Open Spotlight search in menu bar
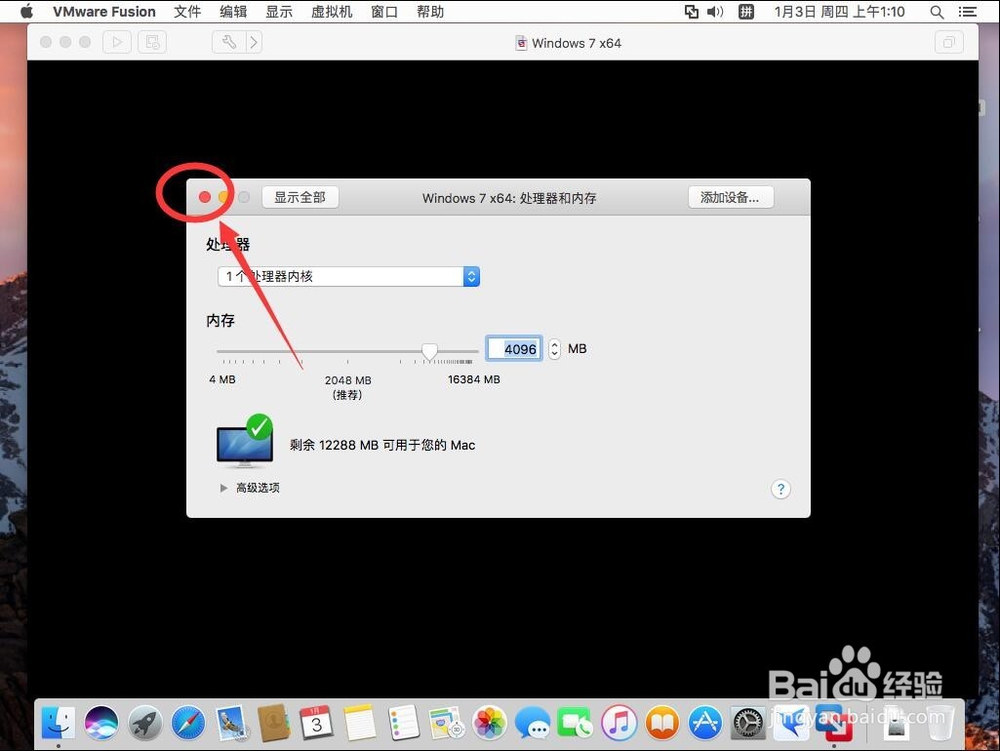Viewport: 1000px width, 751px height. (937, 11)
